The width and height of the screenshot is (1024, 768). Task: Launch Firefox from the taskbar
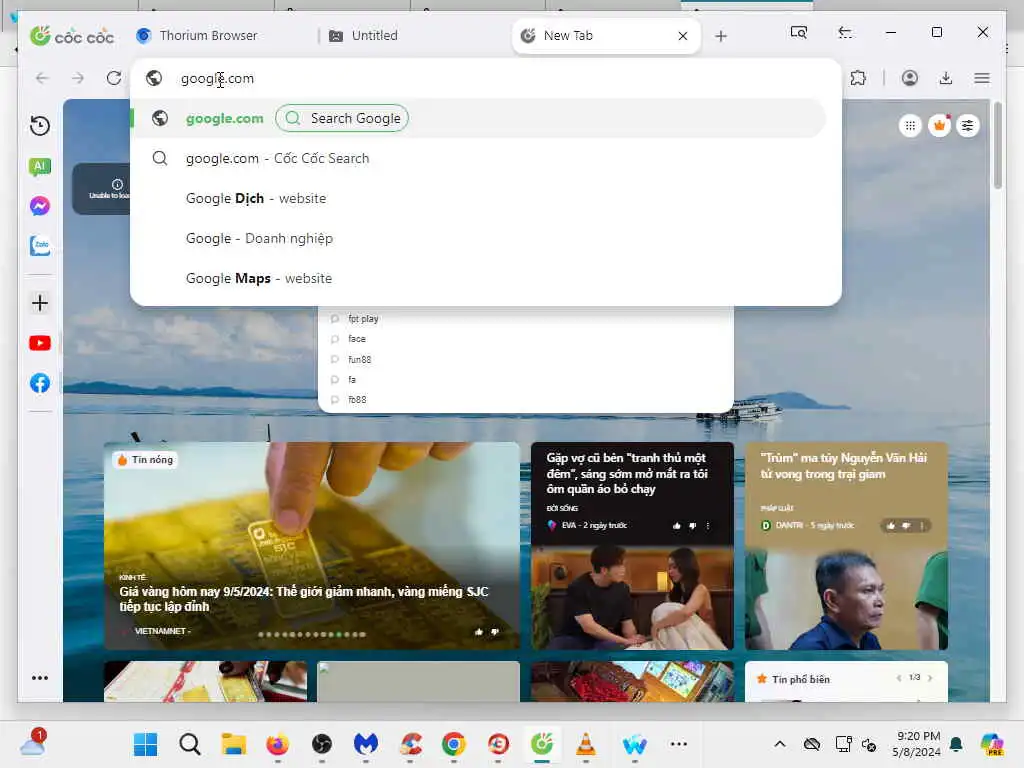pos(278,744)
